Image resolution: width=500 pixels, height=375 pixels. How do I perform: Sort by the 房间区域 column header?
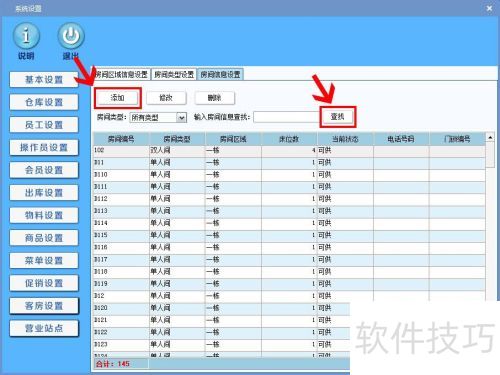pos(233,139)
